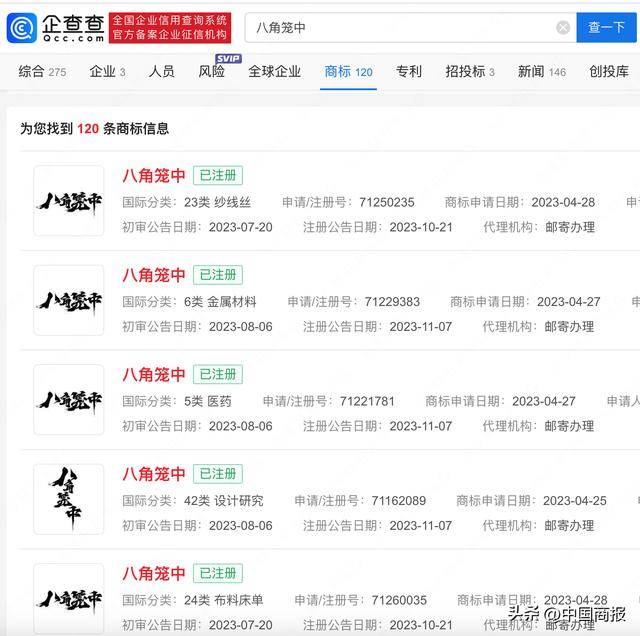
Task: Switch to the 风险 tab
Action: (x=211, y=72)
